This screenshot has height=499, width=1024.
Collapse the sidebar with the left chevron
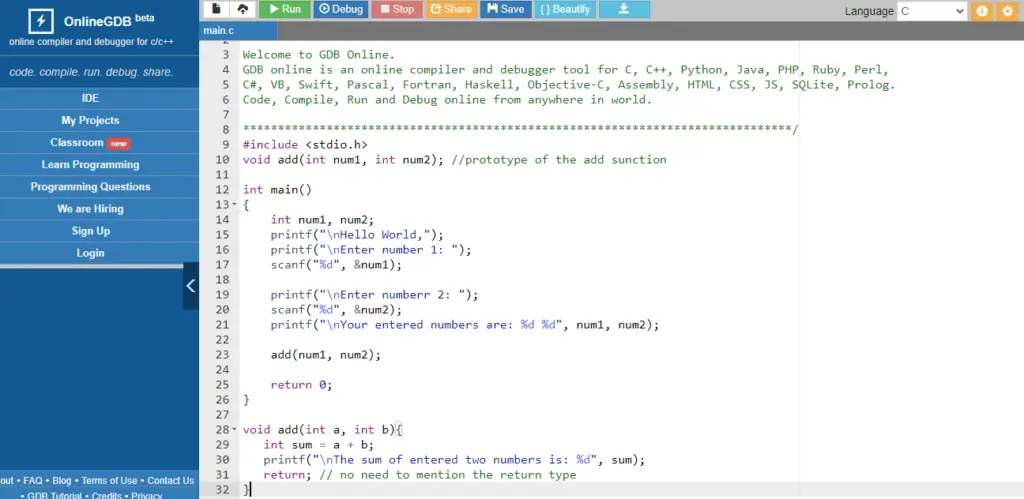tap(191, 285)
